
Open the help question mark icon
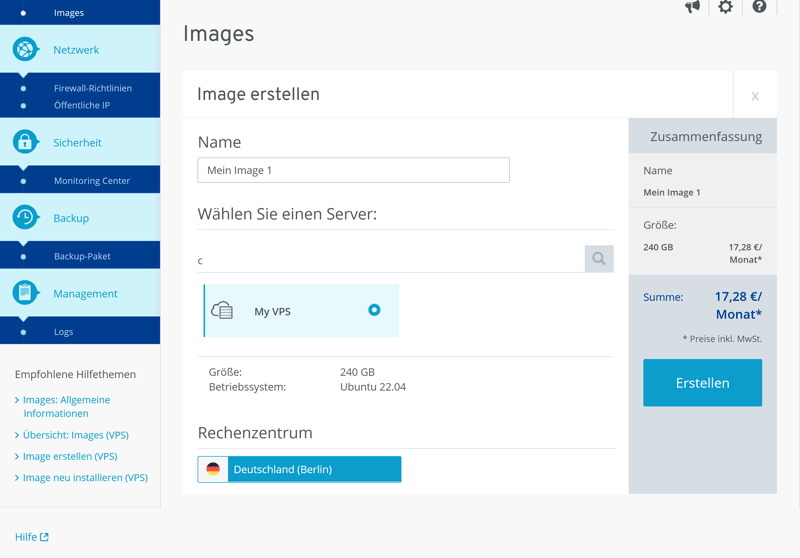tap(759, 7)
